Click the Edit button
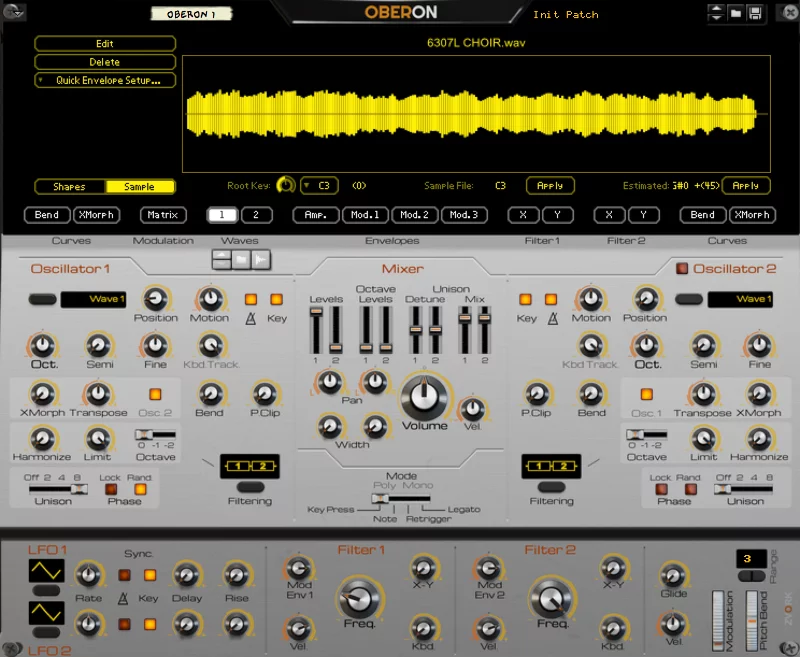800x657 pixels. click(105, 43)
